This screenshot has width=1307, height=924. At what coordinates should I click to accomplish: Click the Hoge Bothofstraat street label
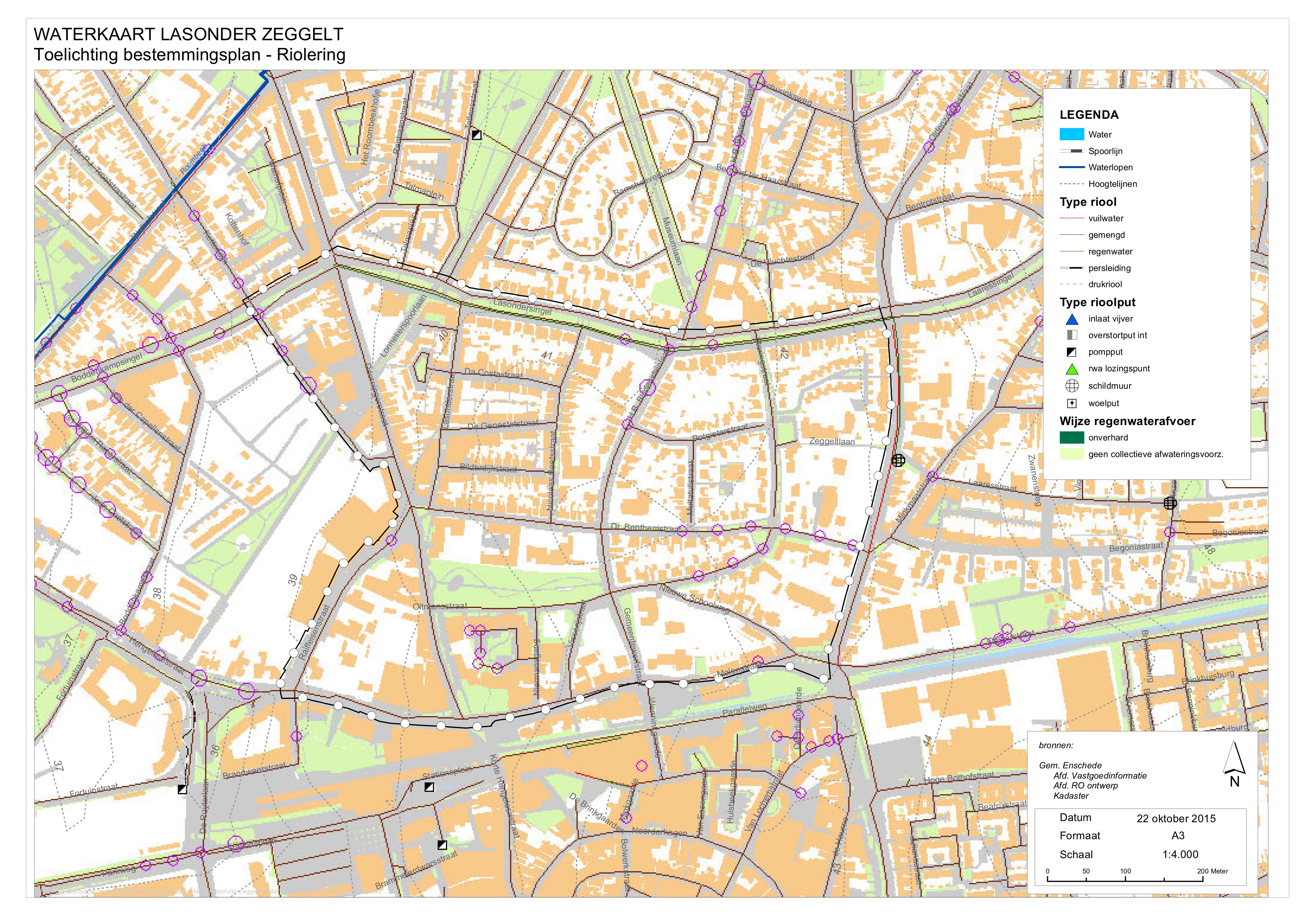[959, 778]
